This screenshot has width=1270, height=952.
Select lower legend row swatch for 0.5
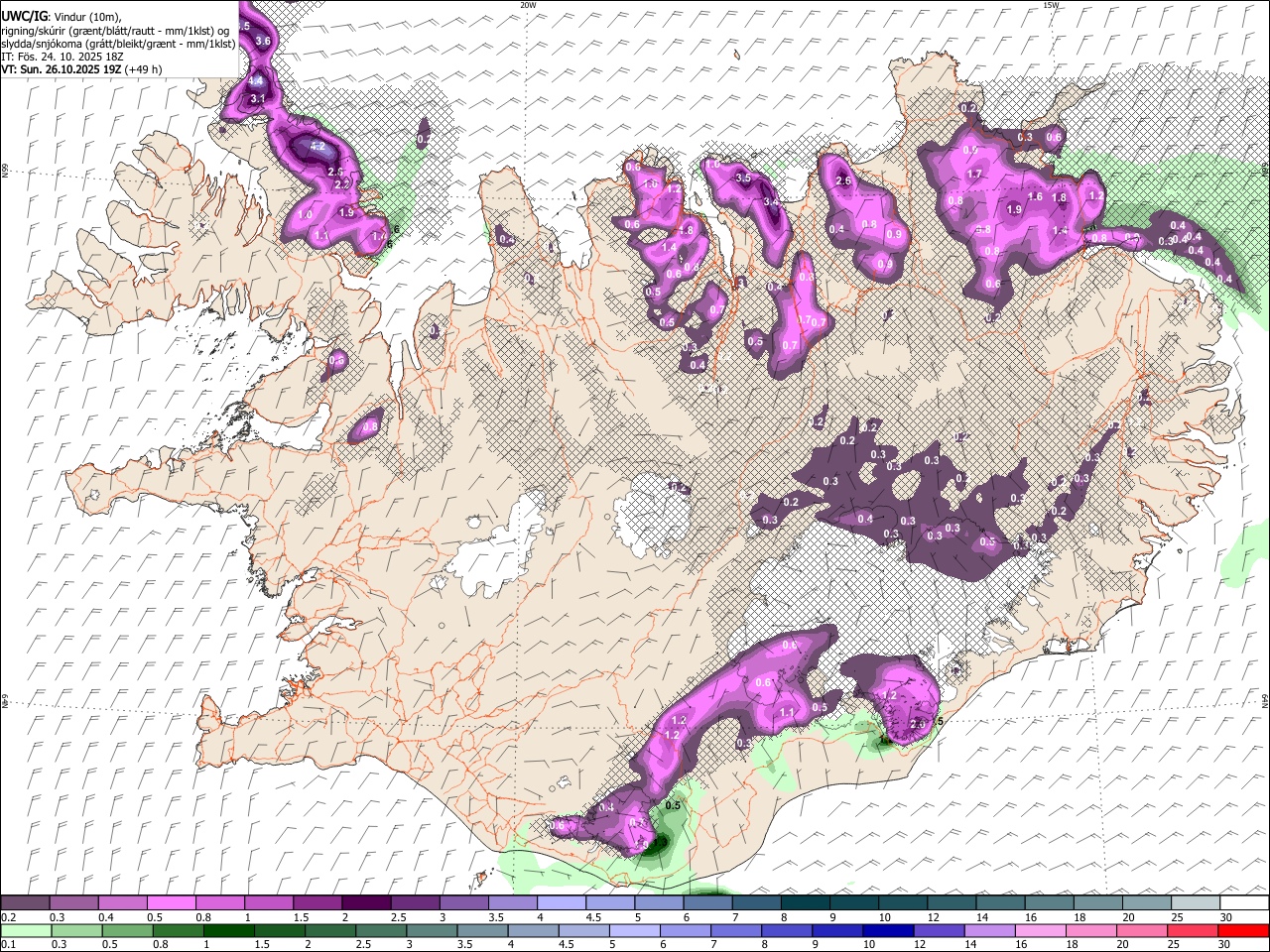pyautogui.click(x=127, y=930)
